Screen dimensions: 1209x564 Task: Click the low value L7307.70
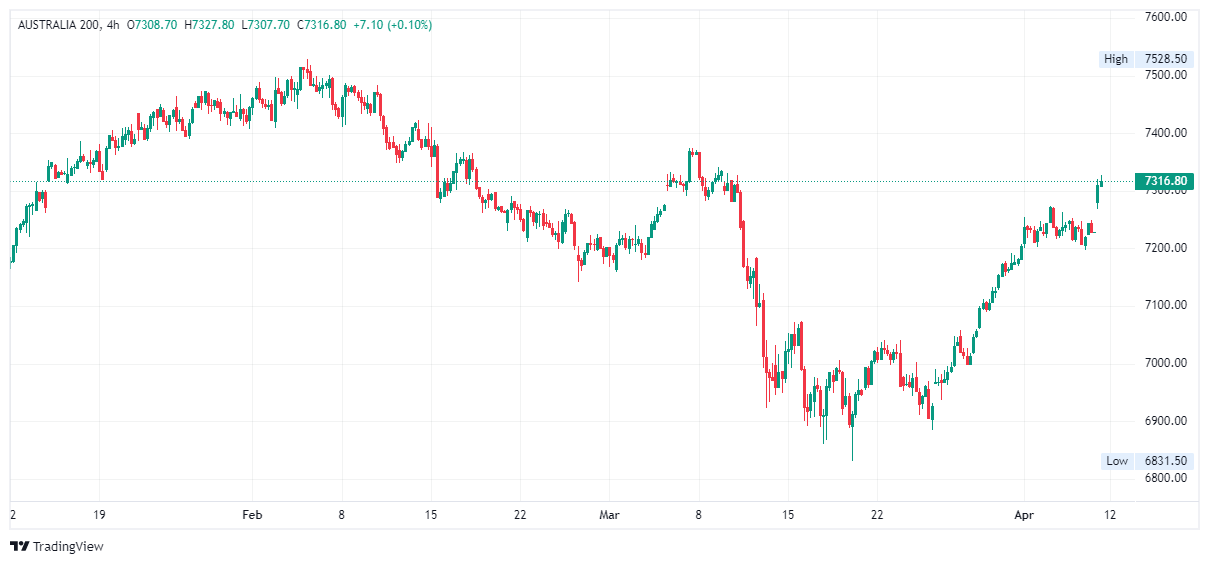tap(266, 25)
